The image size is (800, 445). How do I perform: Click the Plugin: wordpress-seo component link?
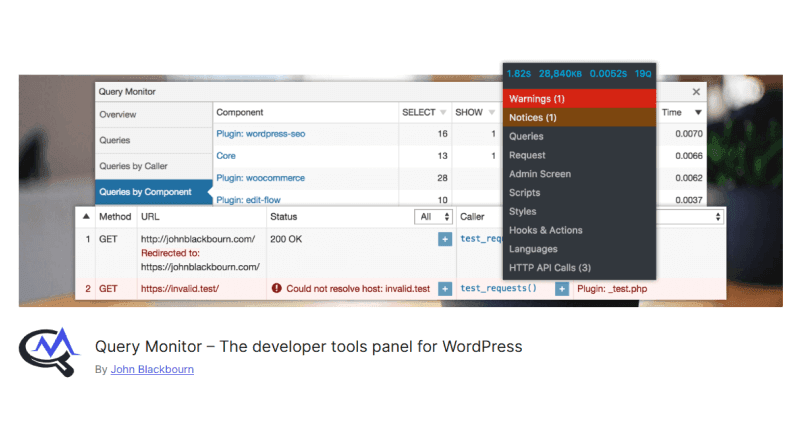tap(262, 133)
